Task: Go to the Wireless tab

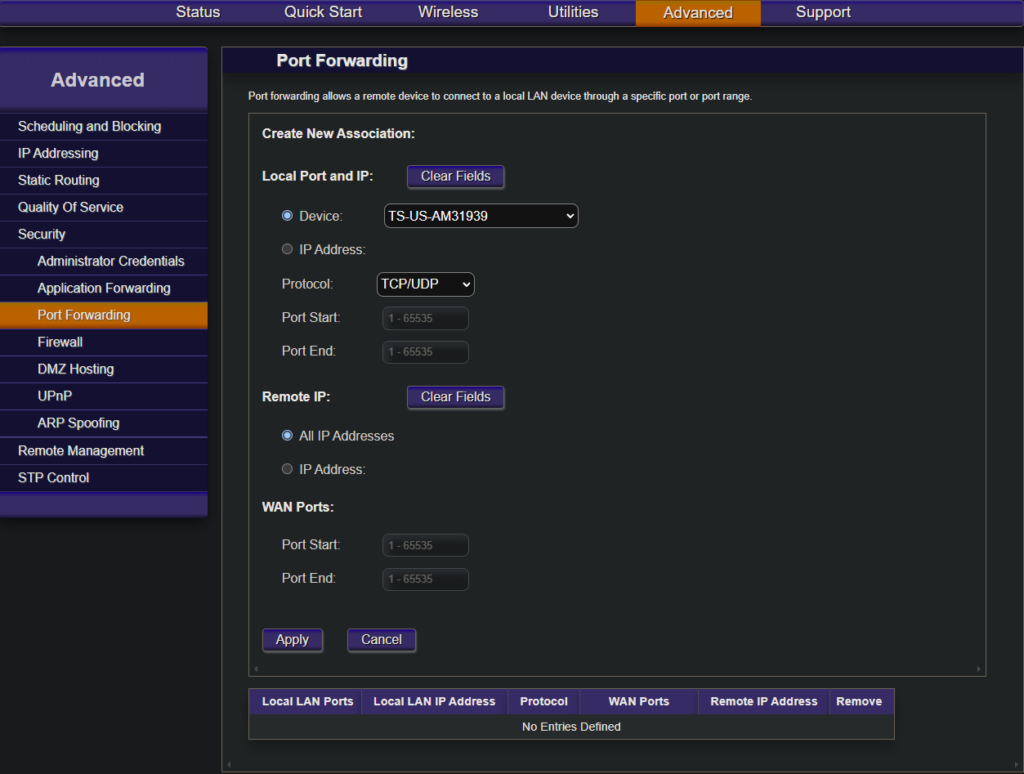Action: point(448,13)
